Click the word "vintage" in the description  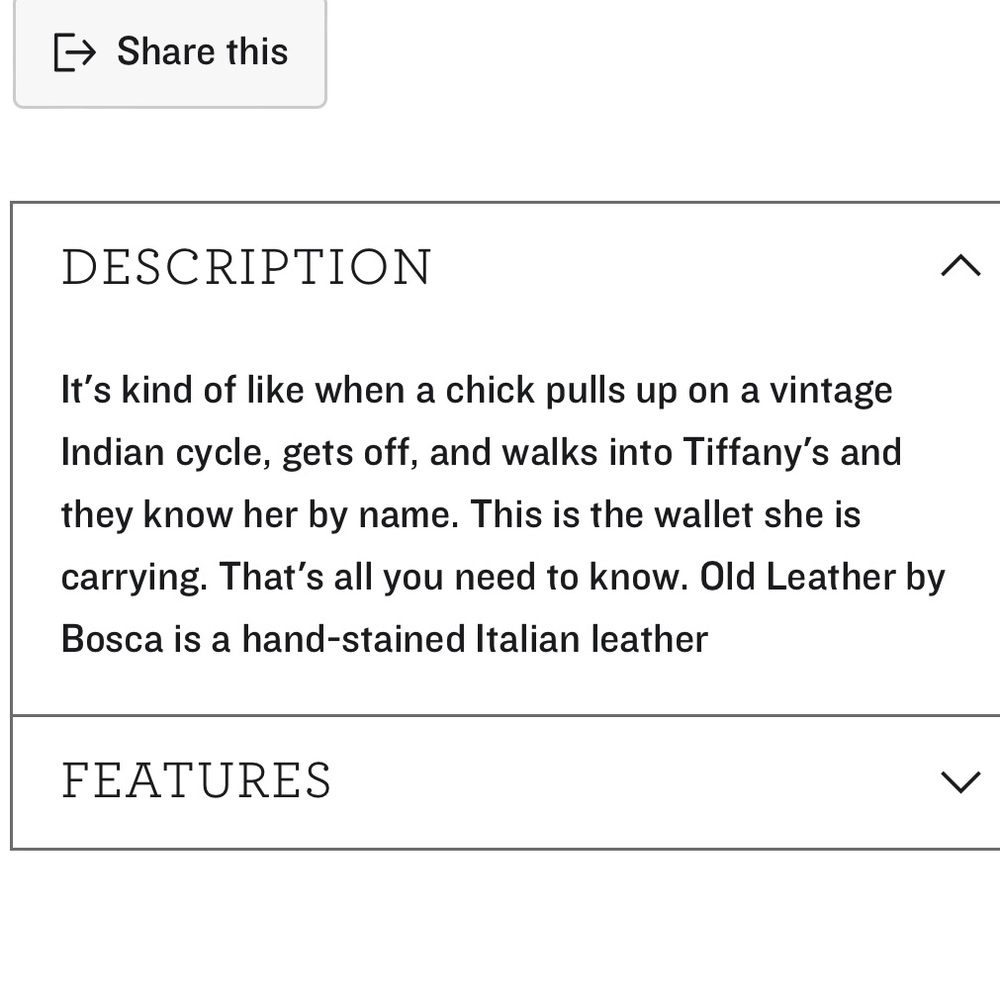(830, 390)
